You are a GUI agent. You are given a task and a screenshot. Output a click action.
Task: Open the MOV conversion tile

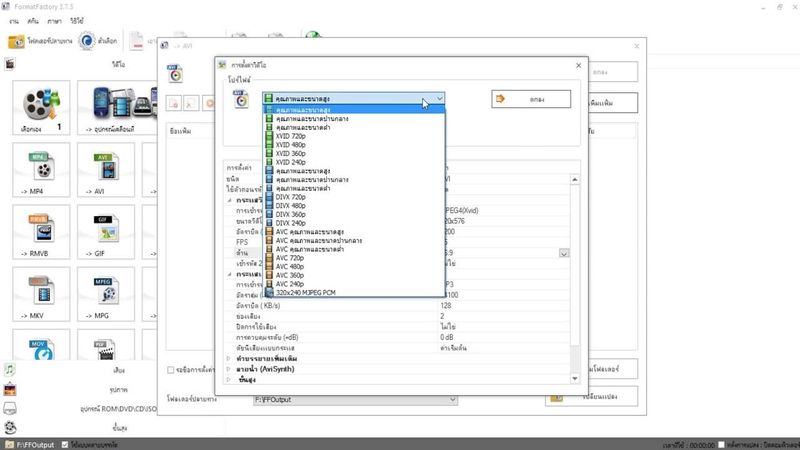pos(41,345)
